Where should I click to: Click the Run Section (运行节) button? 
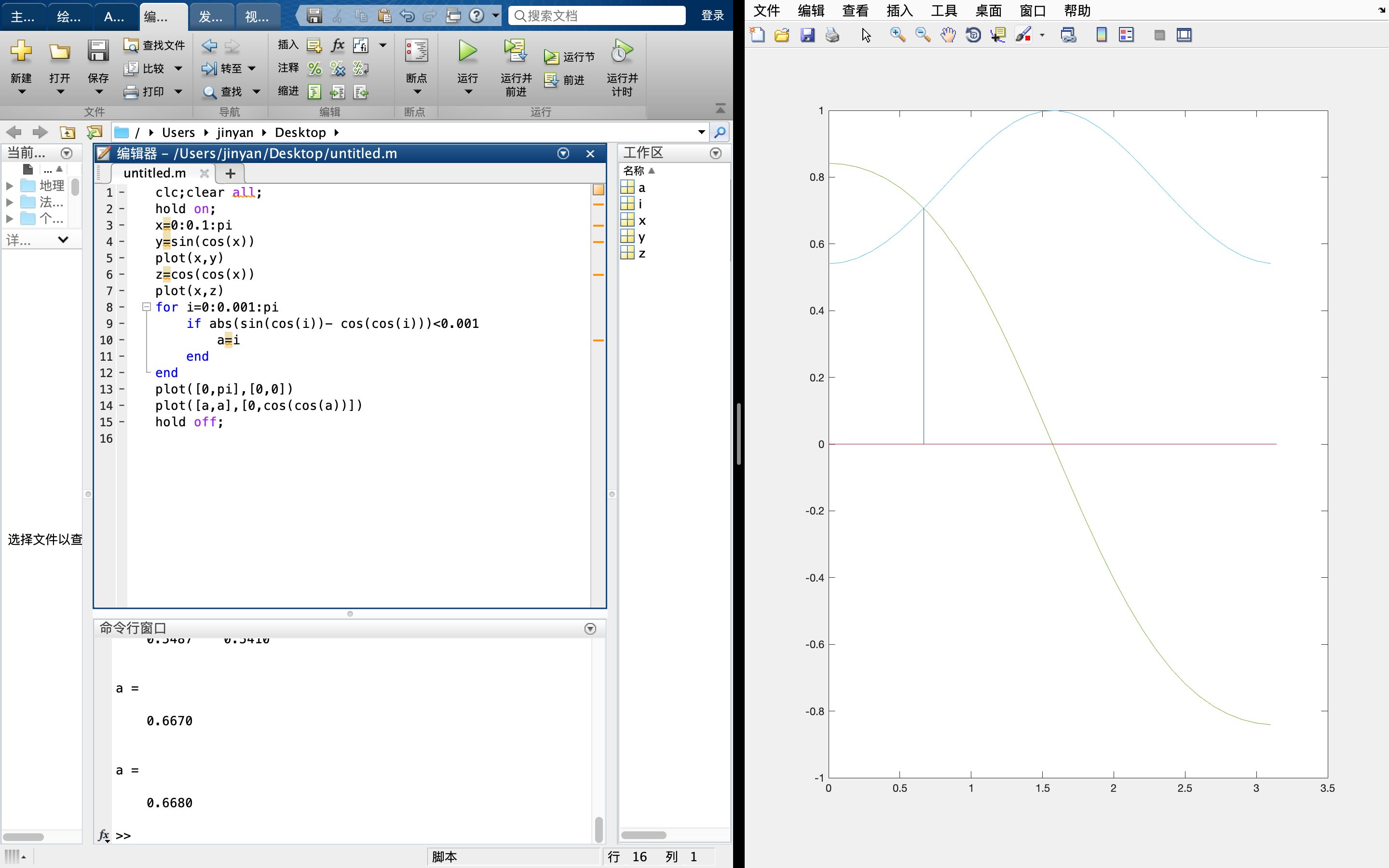570,57
